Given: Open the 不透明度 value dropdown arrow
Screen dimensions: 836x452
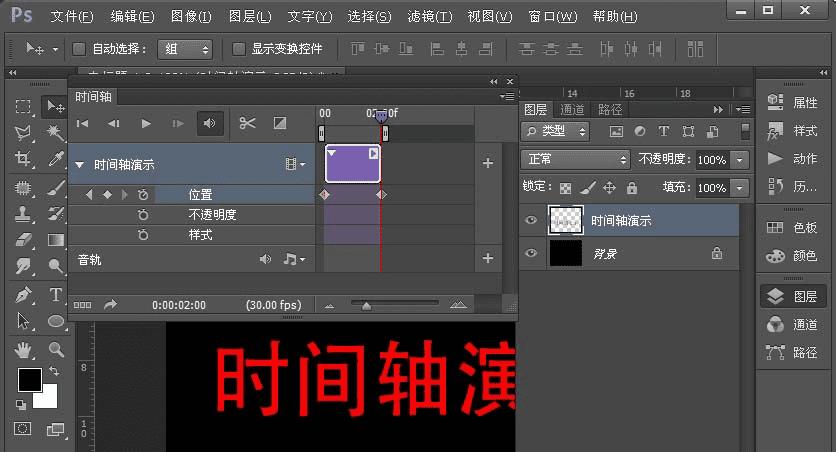Looking at the screenshot, I should [739, 160].
